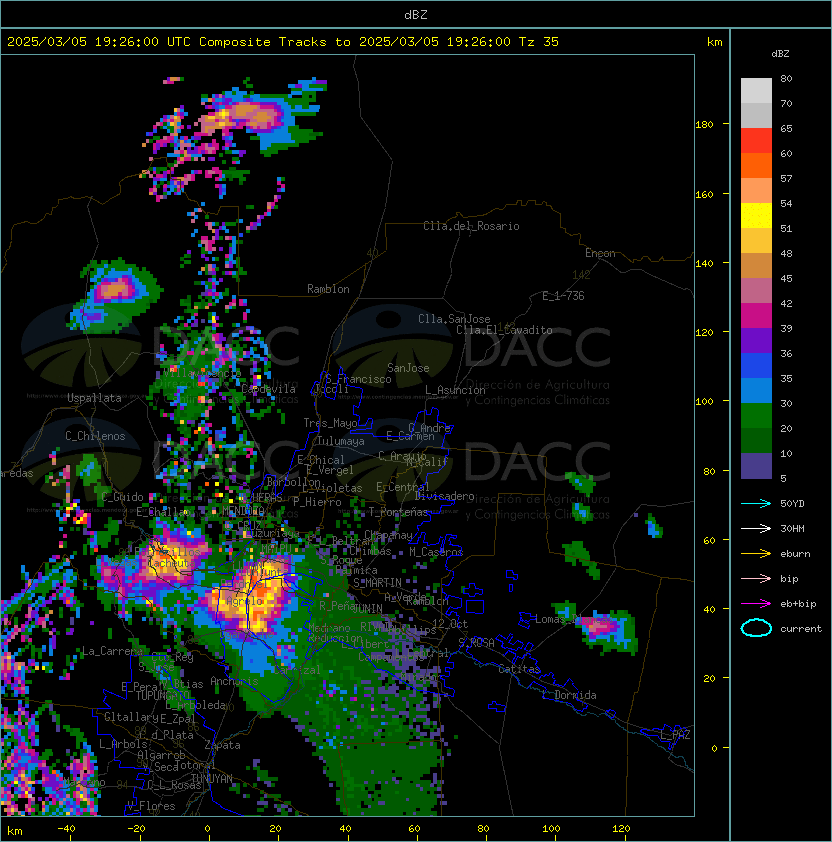Click the magenta eb+bip arrow in legend
832x842 pixels.
point(756,604)
